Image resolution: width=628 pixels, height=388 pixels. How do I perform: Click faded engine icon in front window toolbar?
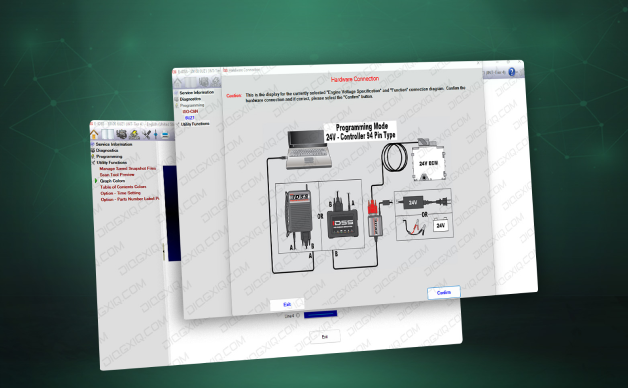click(204, 82)
